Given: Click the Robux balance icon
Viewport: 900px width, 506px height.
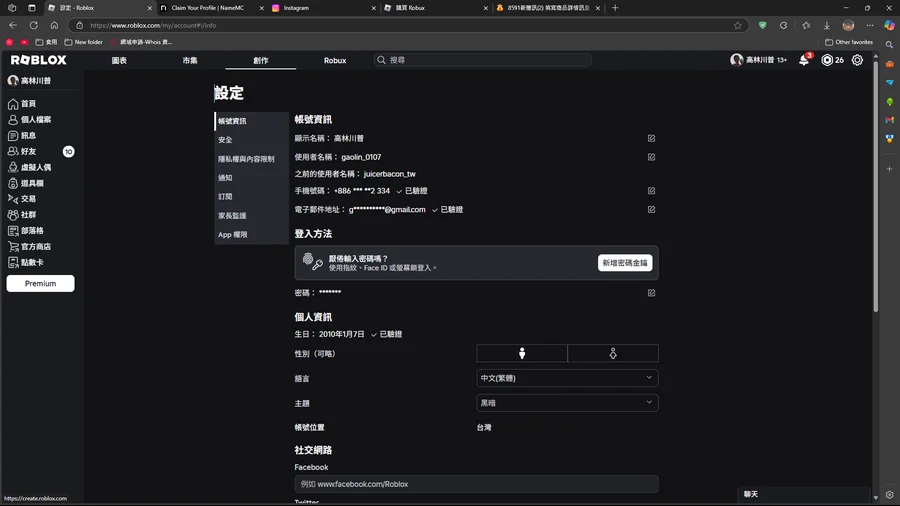Looking at the screenshot, I should tap(827, 60).
